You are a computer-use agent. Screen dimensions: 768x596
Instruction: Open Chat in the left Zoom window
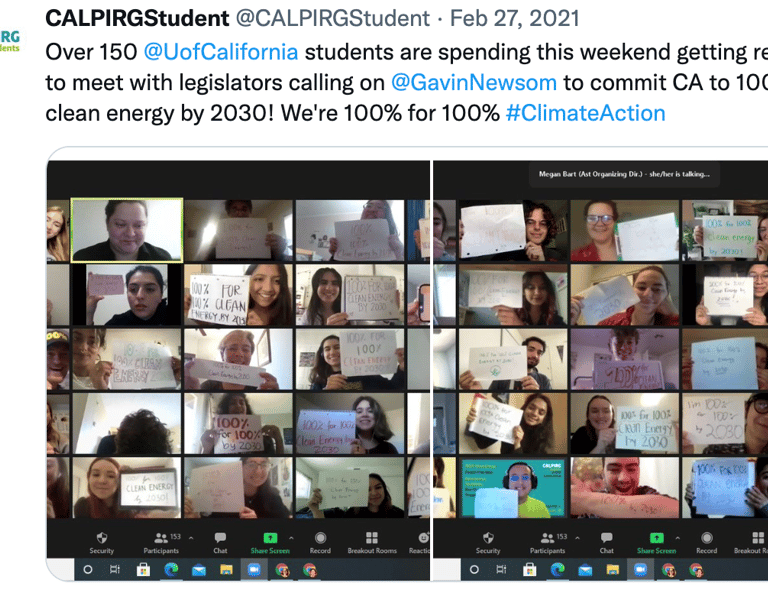[x=220, y=541]
